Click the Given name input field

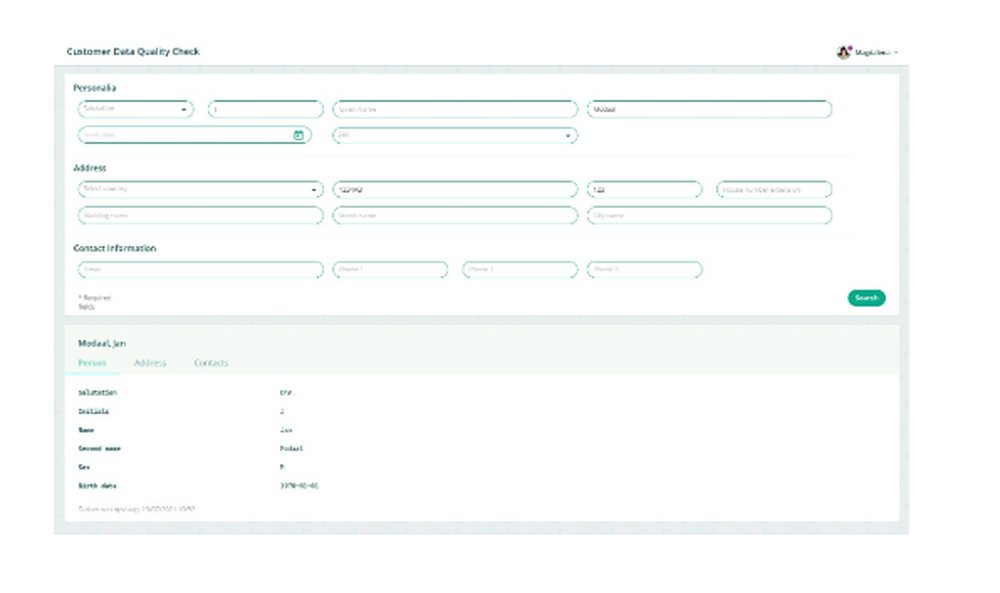click(455, 109)
